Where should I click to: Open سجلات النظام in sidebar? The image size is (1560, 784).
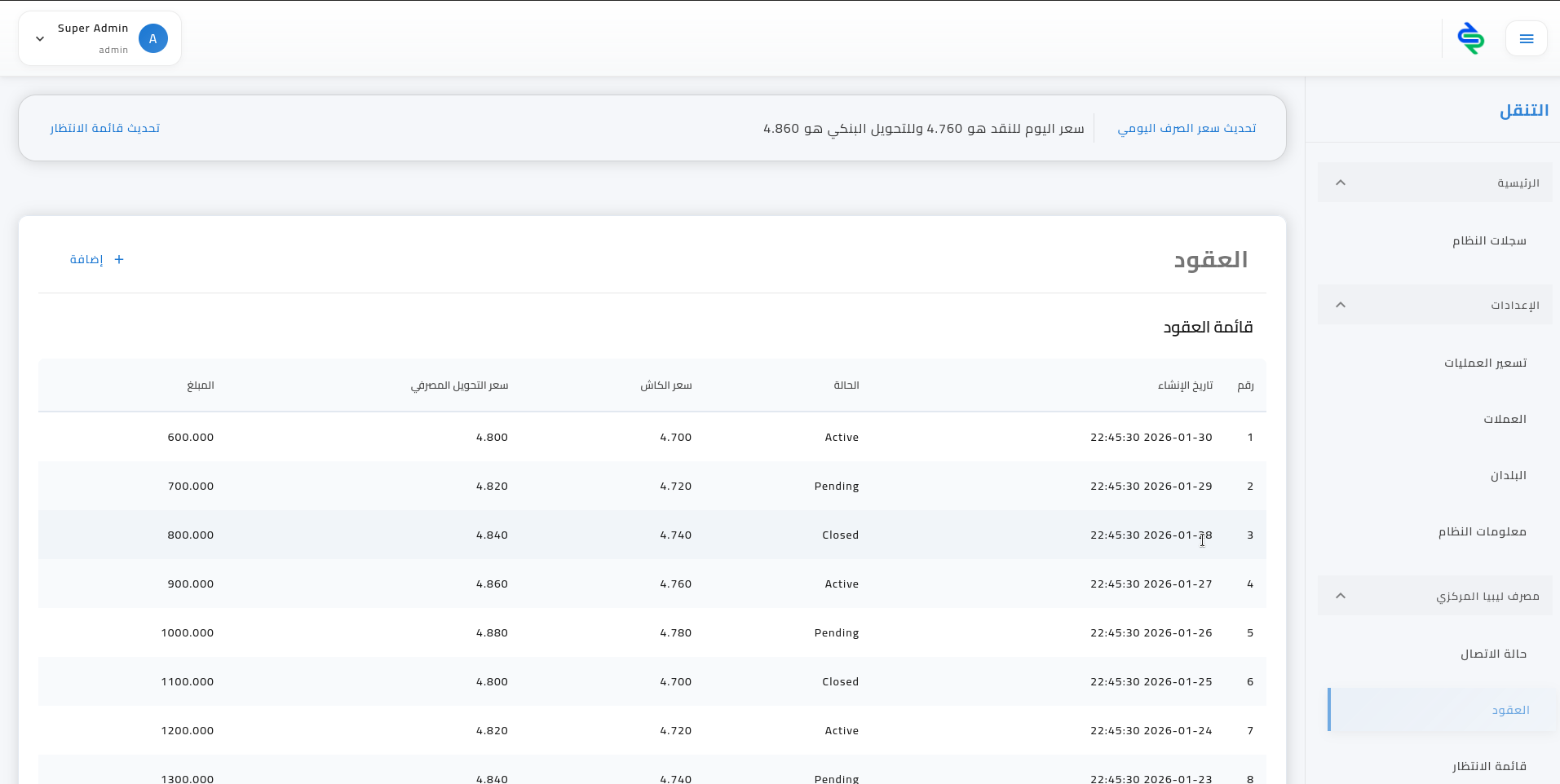[x=1488, y=240]
